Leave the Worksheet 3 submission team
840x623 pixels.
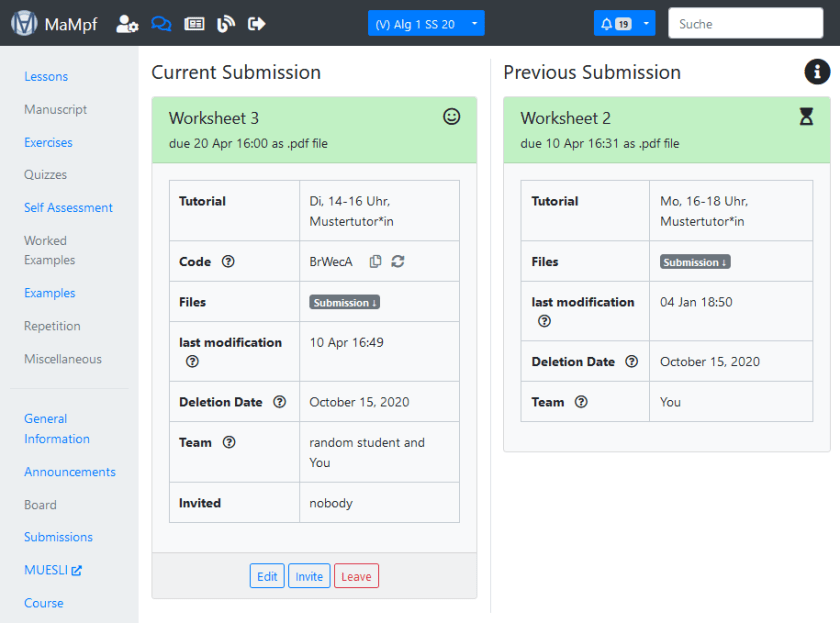coord(356,576)
